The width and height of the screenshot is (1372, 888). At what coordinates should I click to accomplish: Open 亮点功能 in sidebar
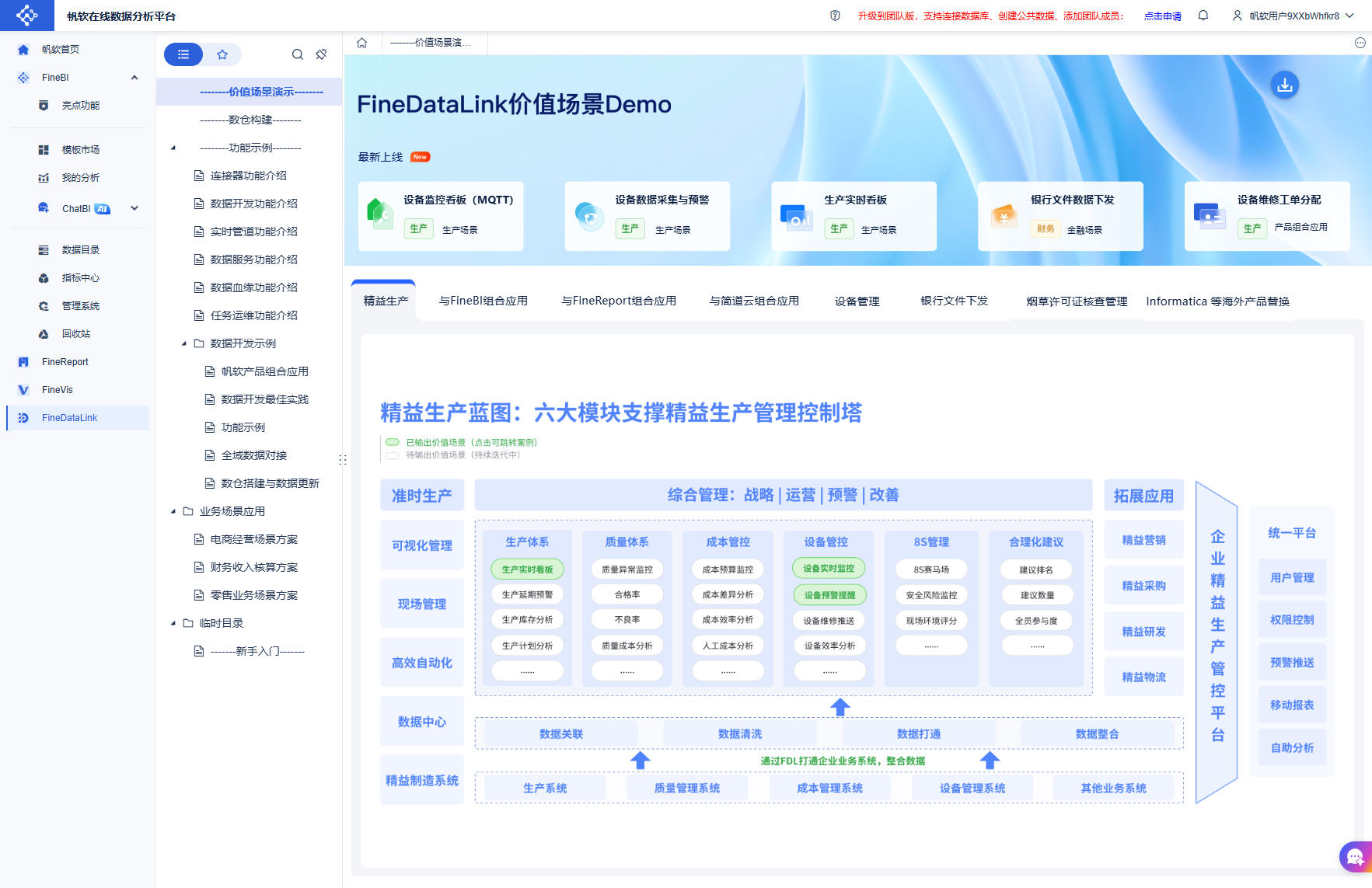coord(81,106)
